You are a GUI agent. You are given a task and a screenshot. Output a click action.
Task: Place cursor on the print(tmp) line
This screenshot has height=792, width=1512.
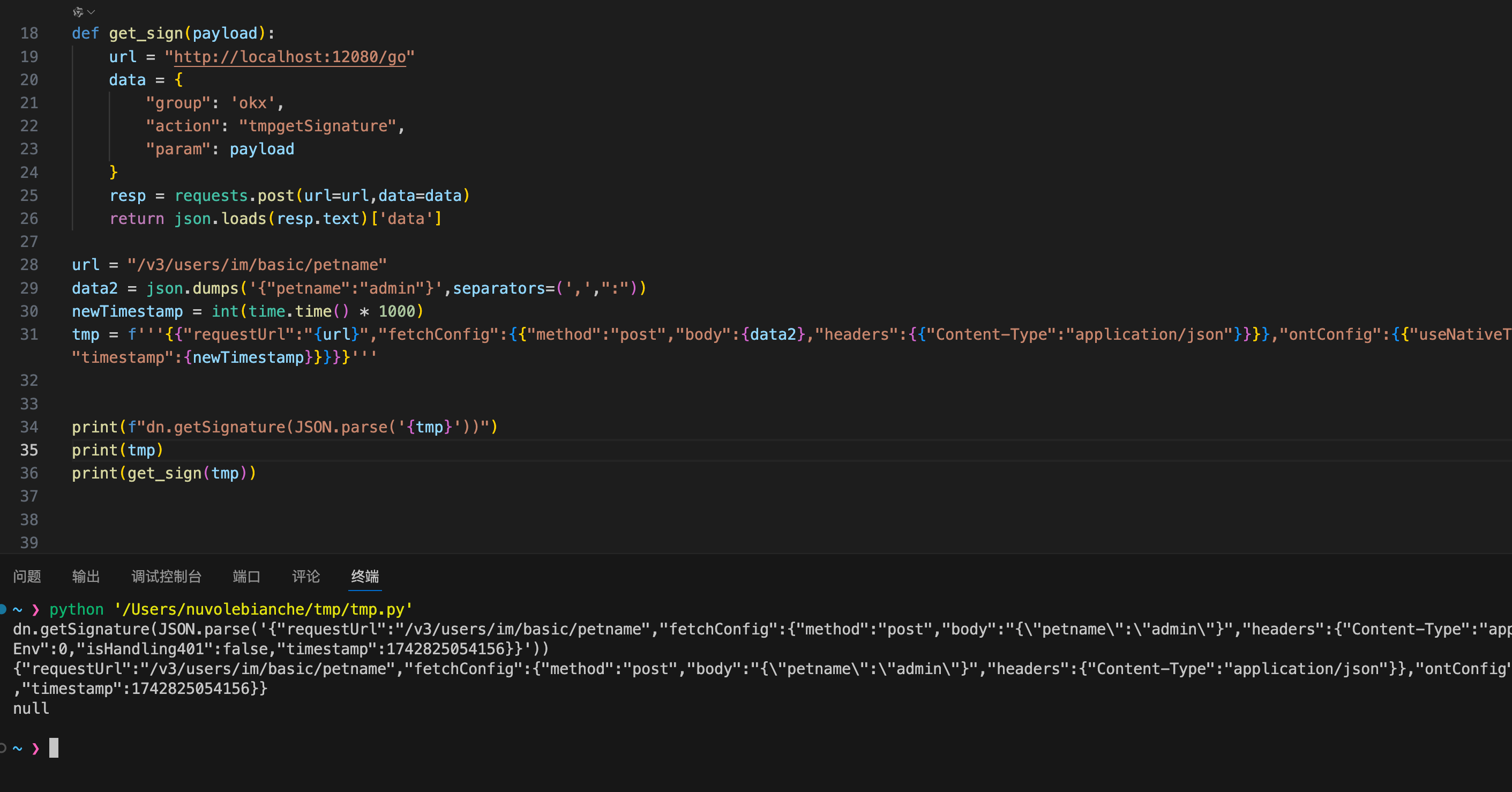coord(117,450)
